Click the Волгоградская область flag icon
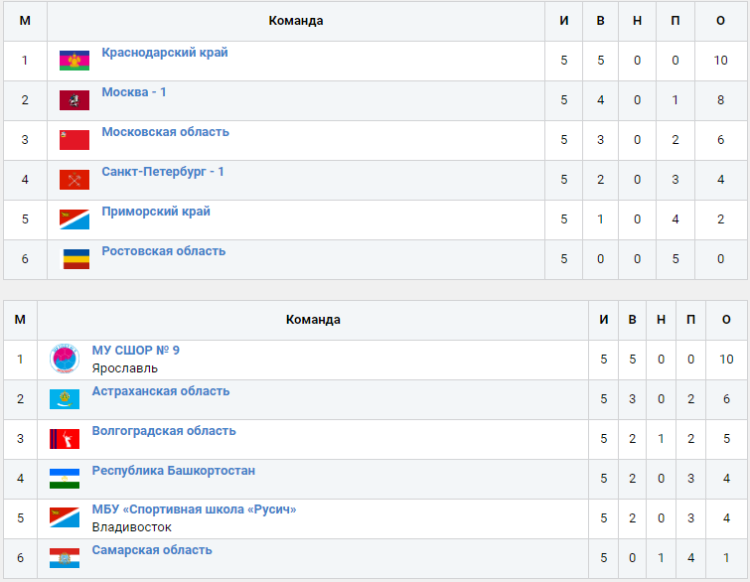The width and height of the screenshot is (750, 582). (x=65, y=439)
